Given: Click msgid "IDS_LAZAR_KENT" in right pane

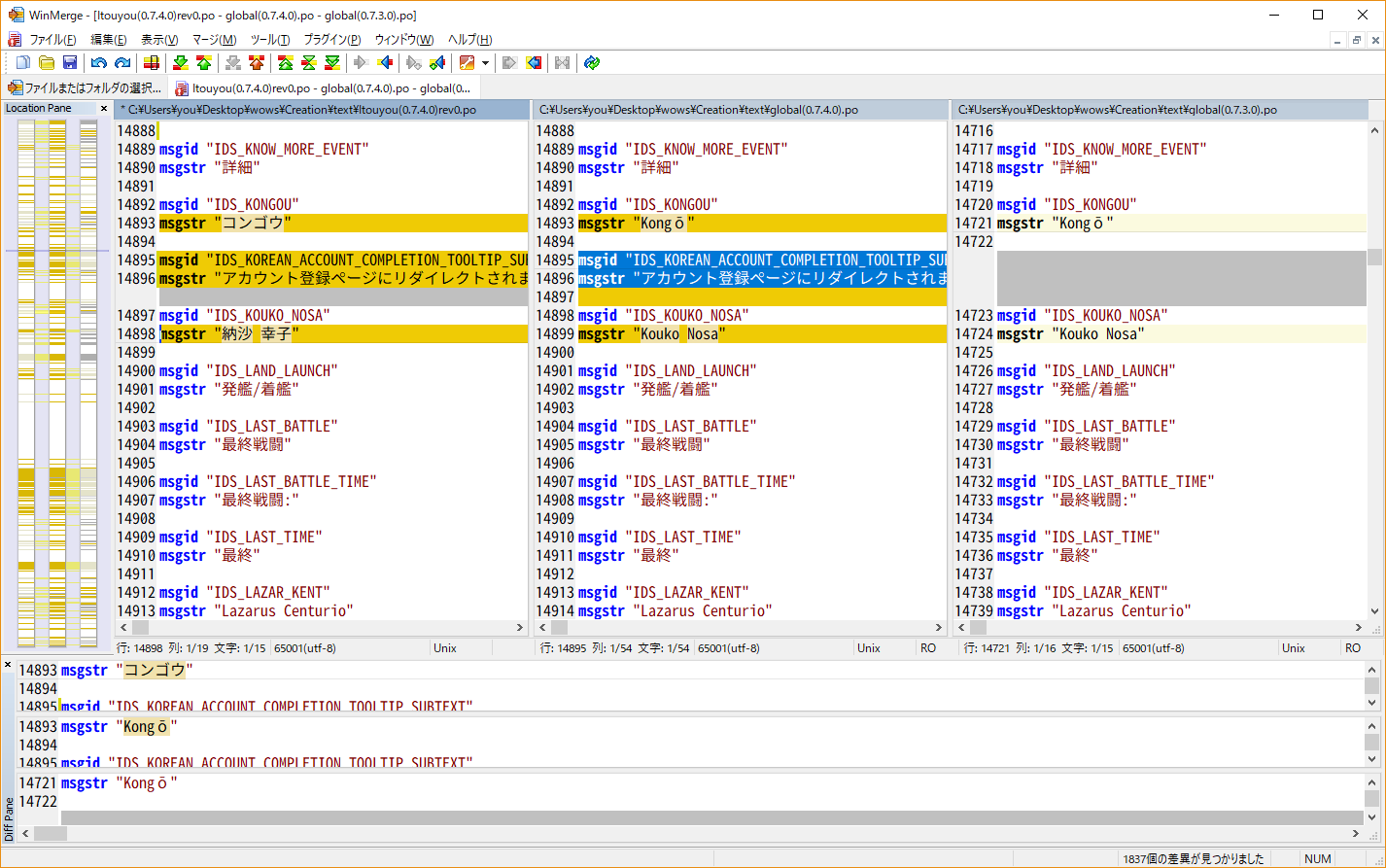Looking at the screenshot, I should pos(1082,593).
